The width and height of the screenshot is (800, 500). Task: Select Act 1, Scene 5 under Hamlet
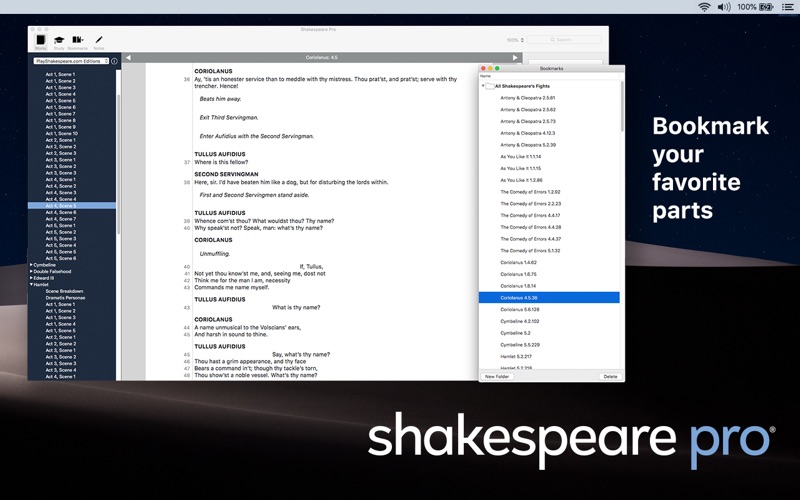pyautogui.click(x=60, y=331)
